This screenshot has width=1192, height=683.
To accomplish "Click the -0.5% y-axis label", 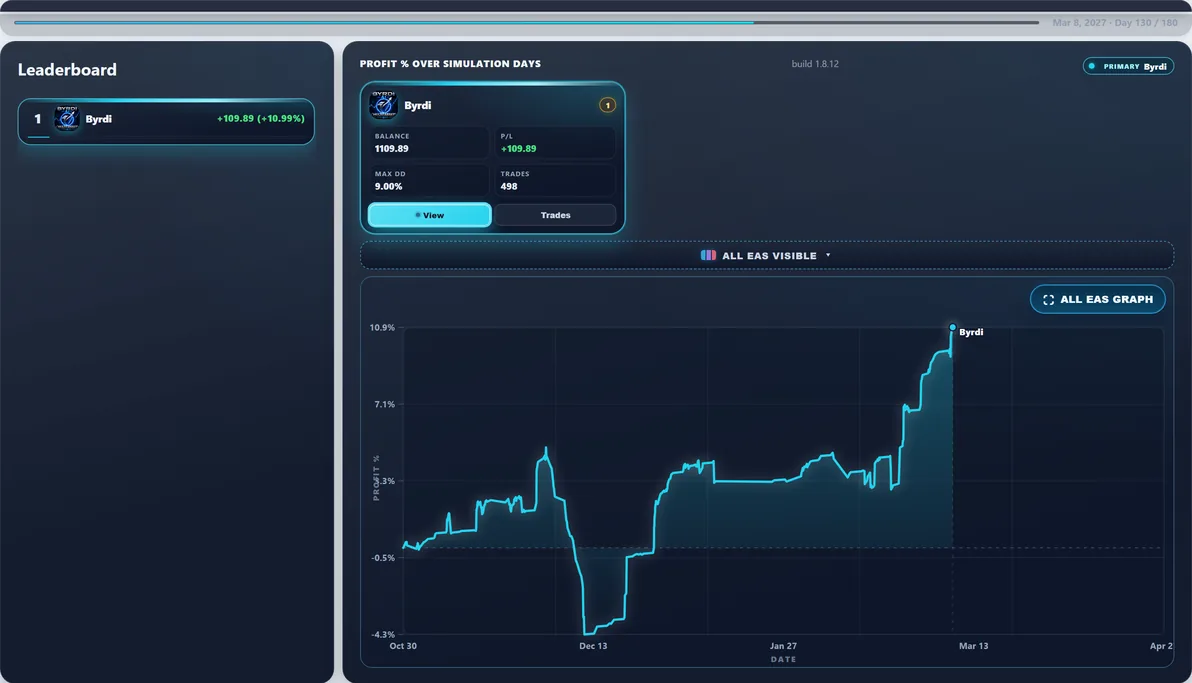I will 383,558.
